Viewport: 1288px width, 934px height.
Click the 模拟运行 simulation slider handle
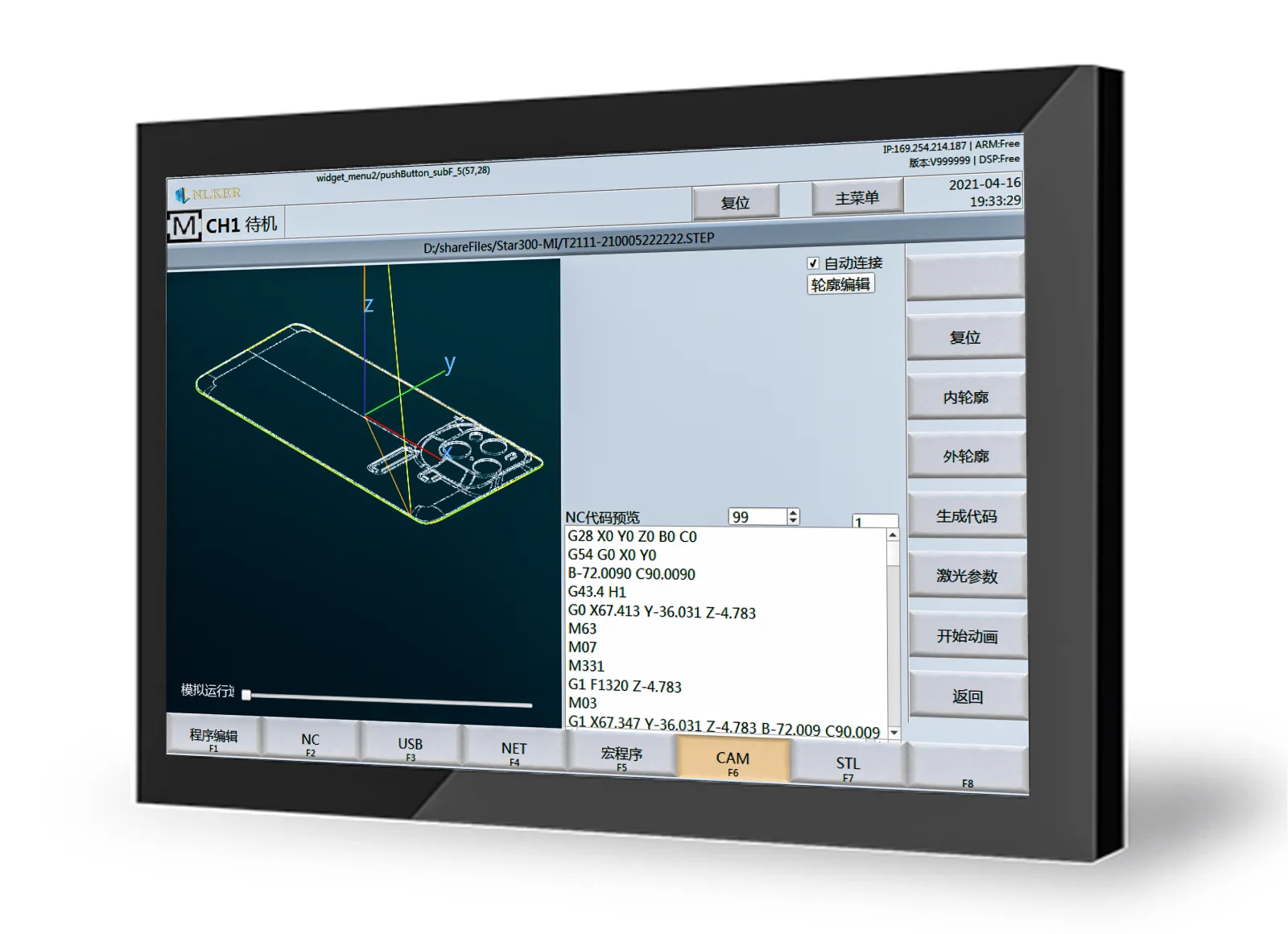[x=246, y=695]
